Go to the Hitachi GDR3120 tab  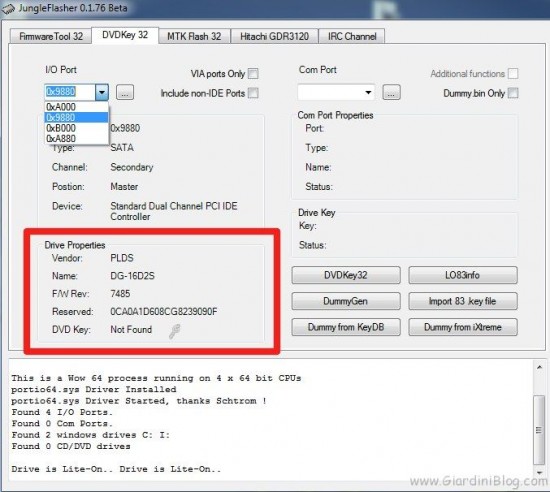click(274, 36)
